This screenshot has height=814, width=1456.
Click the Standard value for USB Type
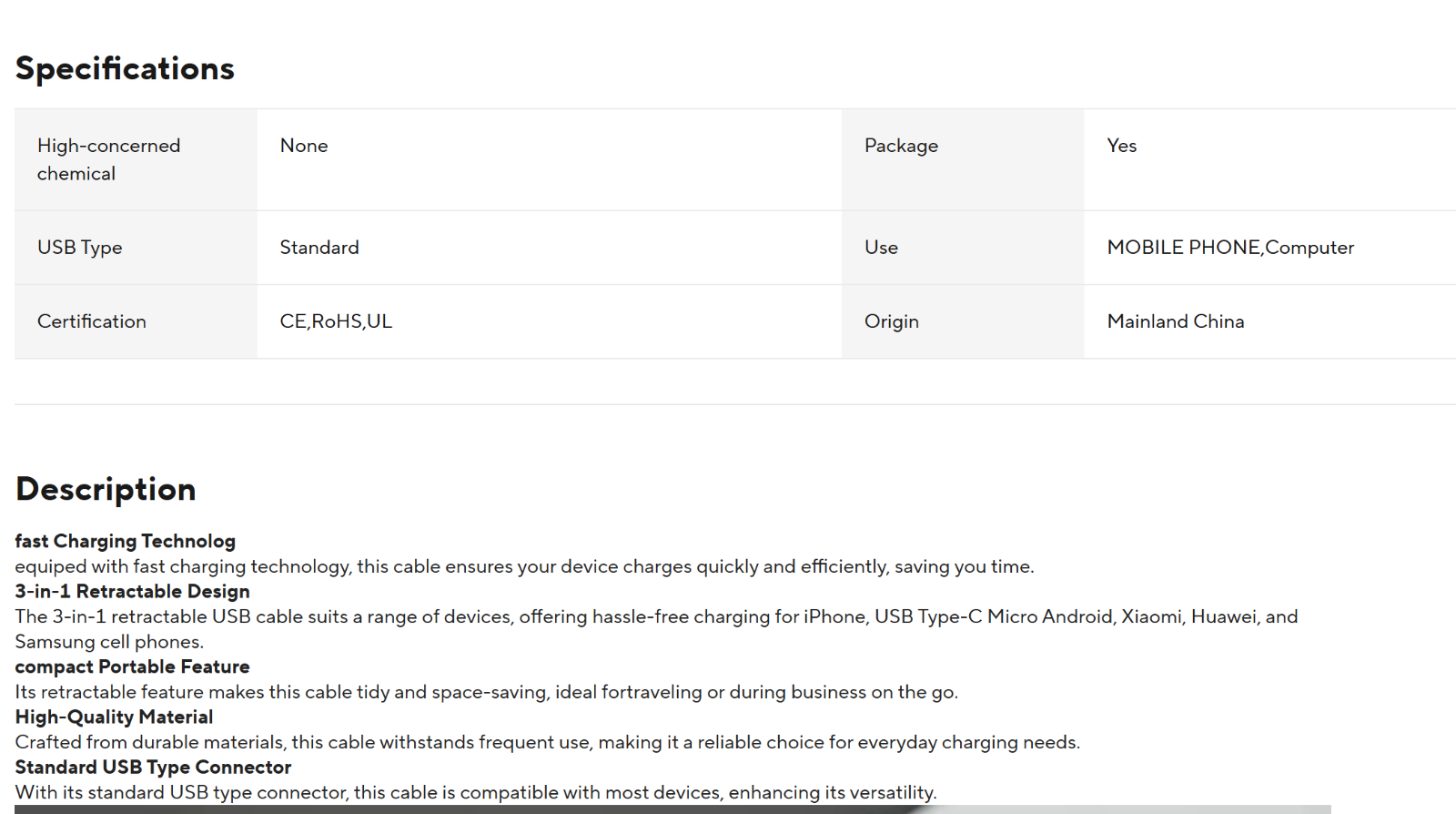319,248
